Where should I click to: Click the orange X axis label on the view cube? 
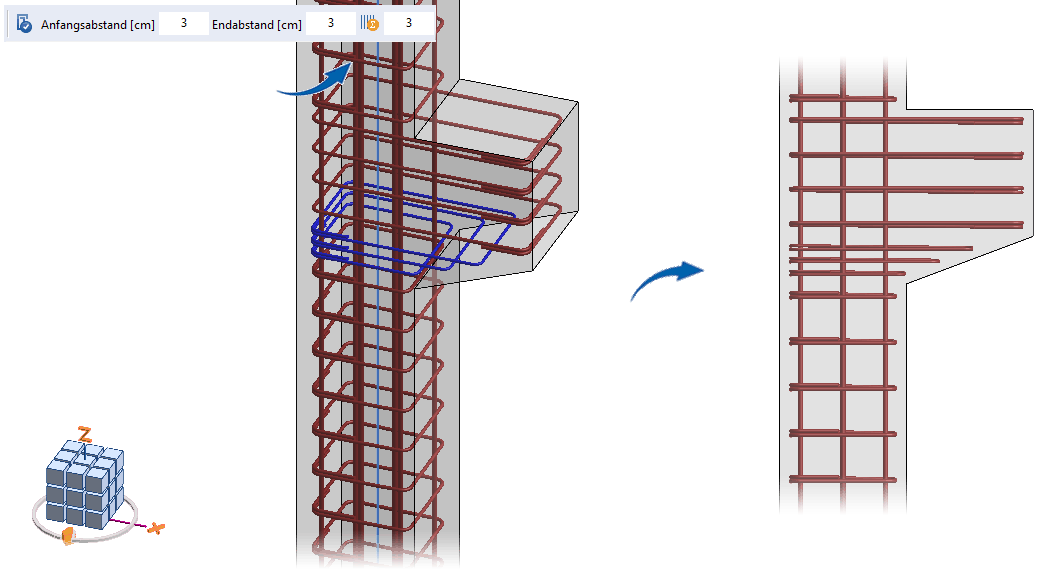[x=156, y=528]
